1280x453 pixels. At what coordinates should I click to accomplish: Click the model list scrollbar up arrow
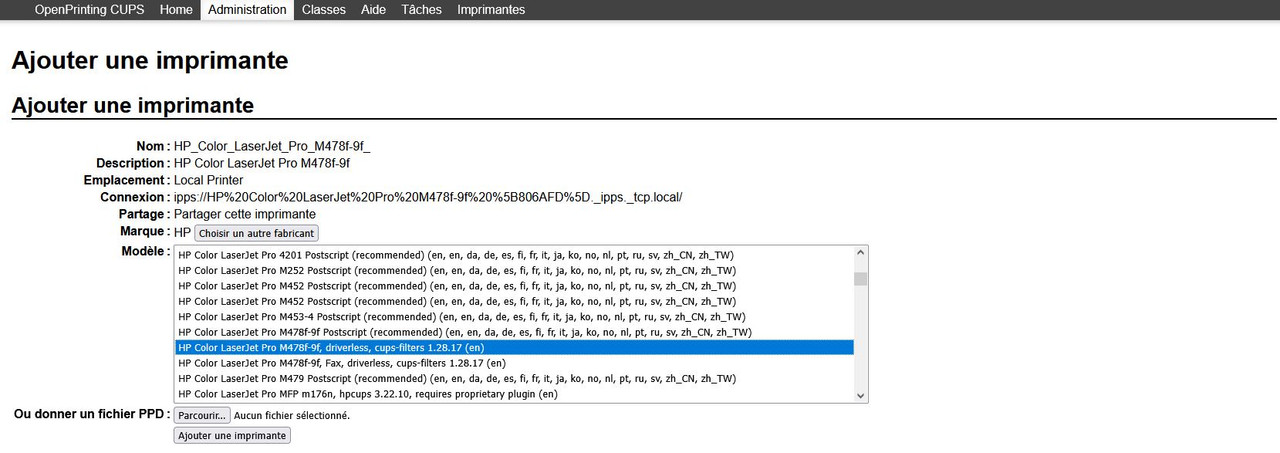[x=861, y=254]
